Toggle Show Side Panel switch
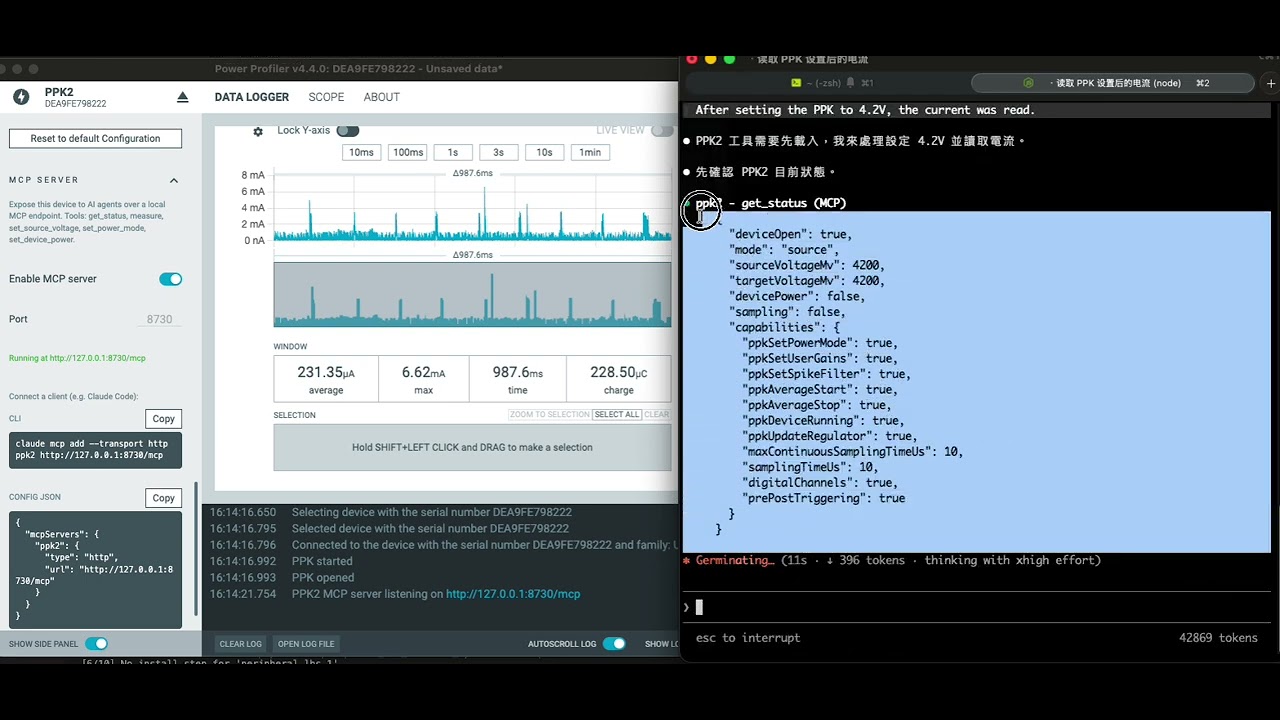The width and height of the screenshot is (1280, 720). tap(96, 644)
